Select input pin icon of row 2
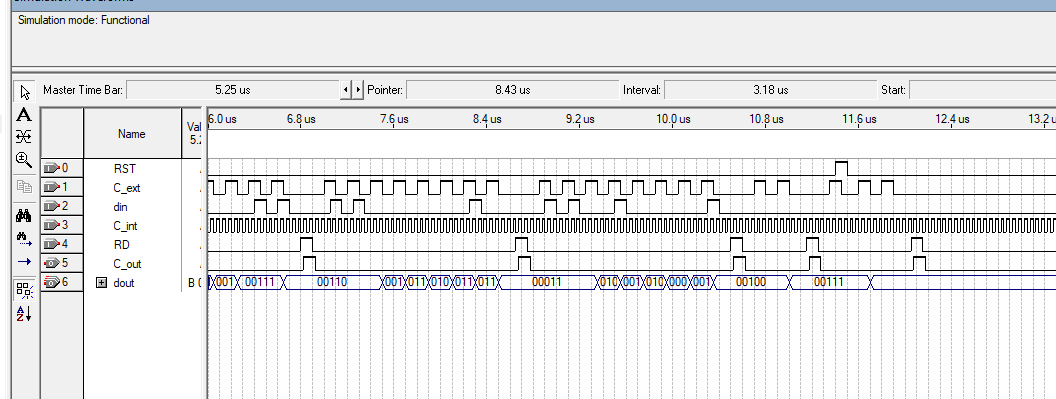The width and height of the screenshot is (1056, 399). (x=52, y=206)
